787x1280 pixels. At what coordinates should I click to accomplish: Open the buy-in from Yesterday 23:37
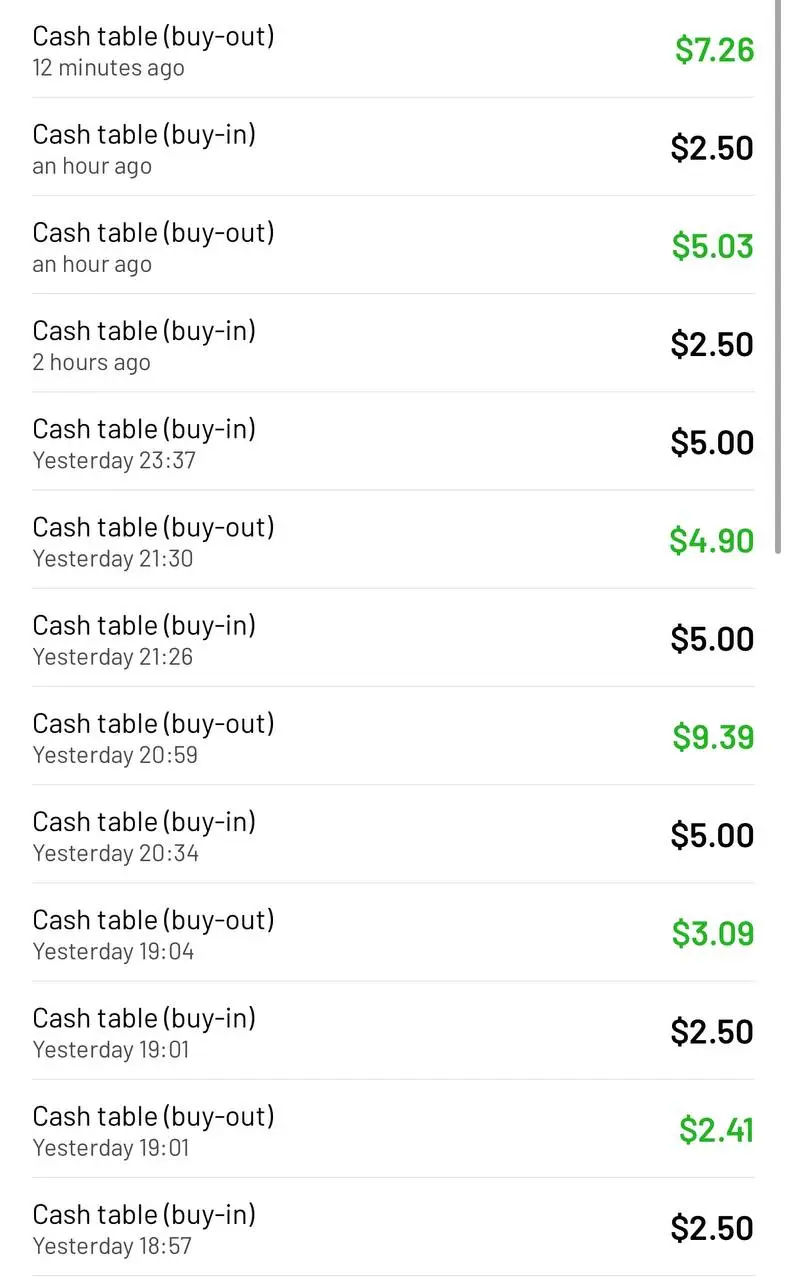click(x=393, y=441)
